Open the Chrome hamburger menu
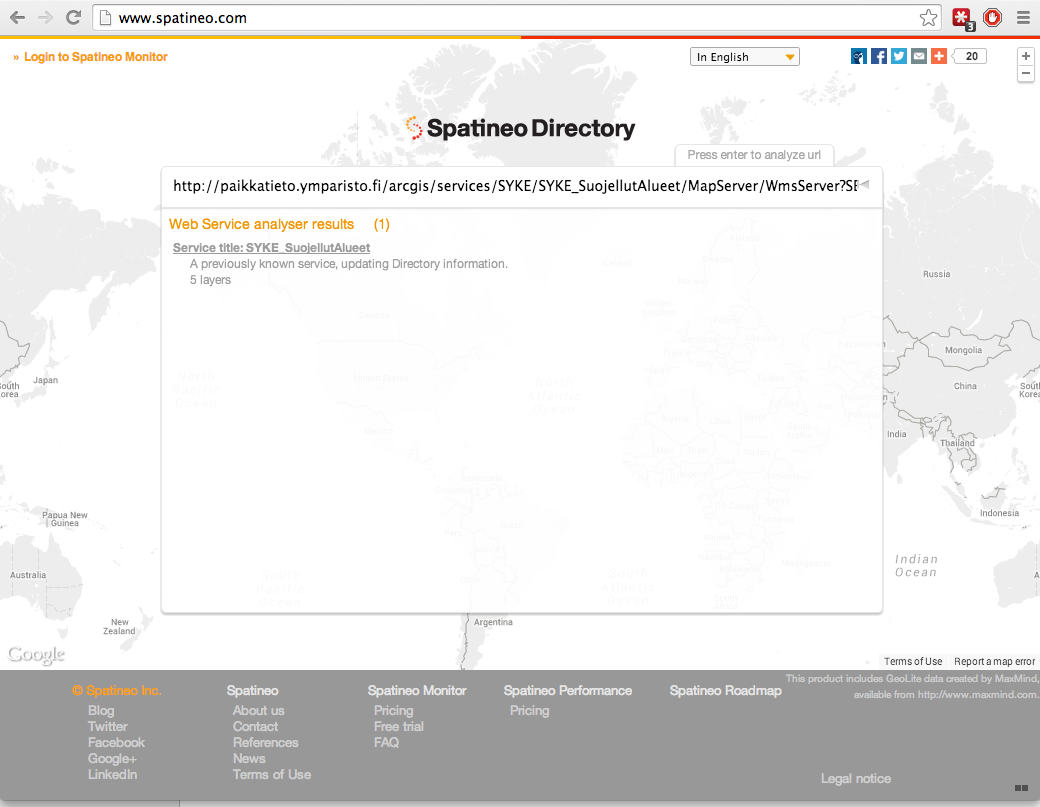The height and width of the screenshot is (807, 1040). 1023,18
